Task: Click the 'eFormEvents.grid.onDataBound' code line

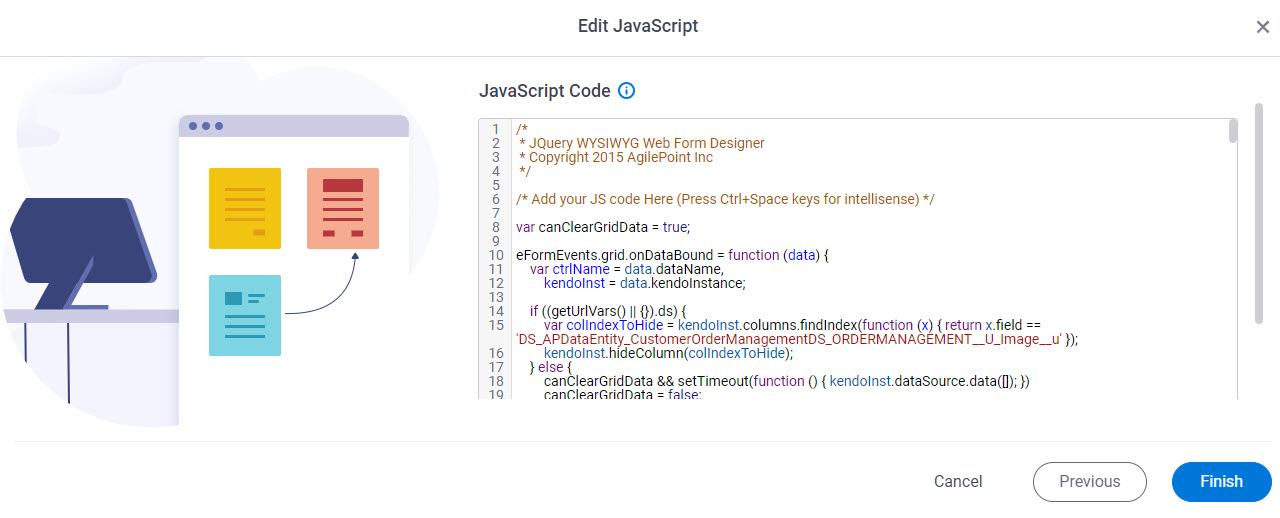Action: (x=672, y=255)
